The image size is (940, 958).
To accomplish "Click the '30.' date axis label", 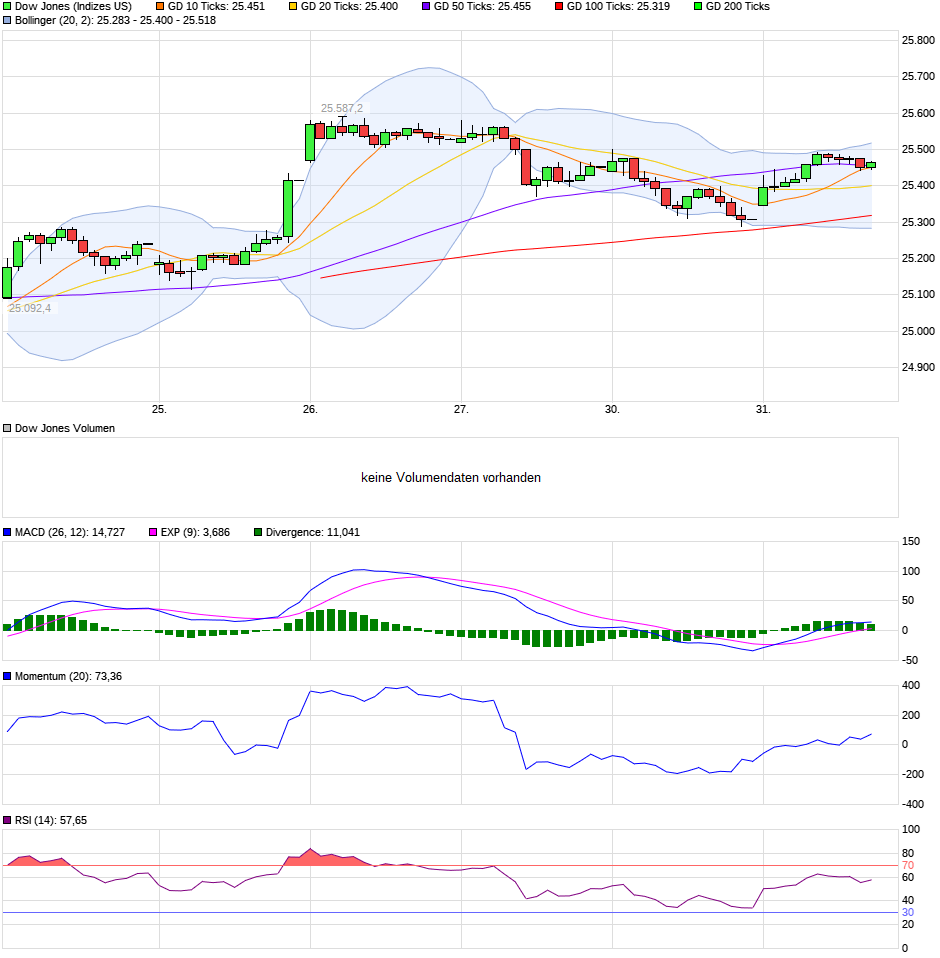I will coord(612,409).
